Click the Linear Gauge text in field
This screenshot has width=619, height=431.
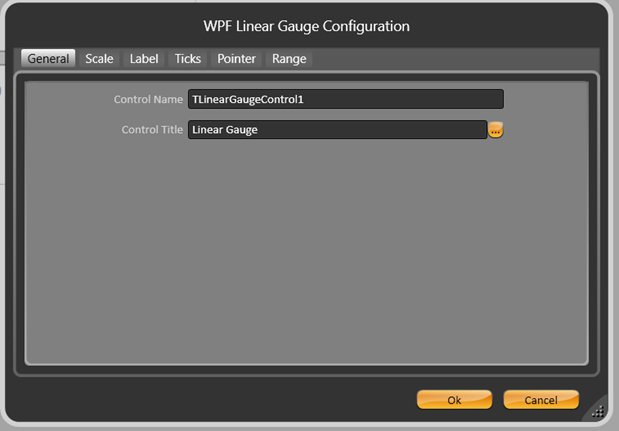click(225, 130)
